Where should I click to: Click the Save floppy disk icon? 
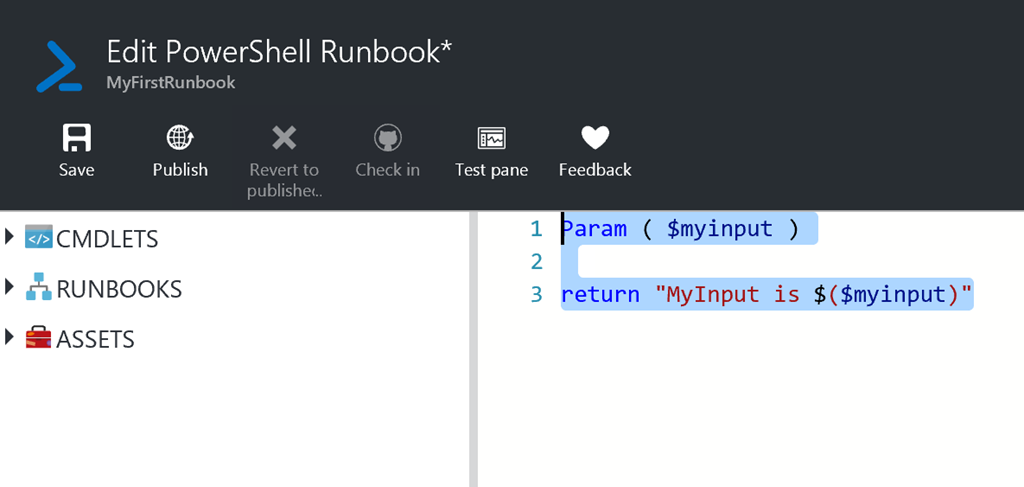tap(76, 138)
